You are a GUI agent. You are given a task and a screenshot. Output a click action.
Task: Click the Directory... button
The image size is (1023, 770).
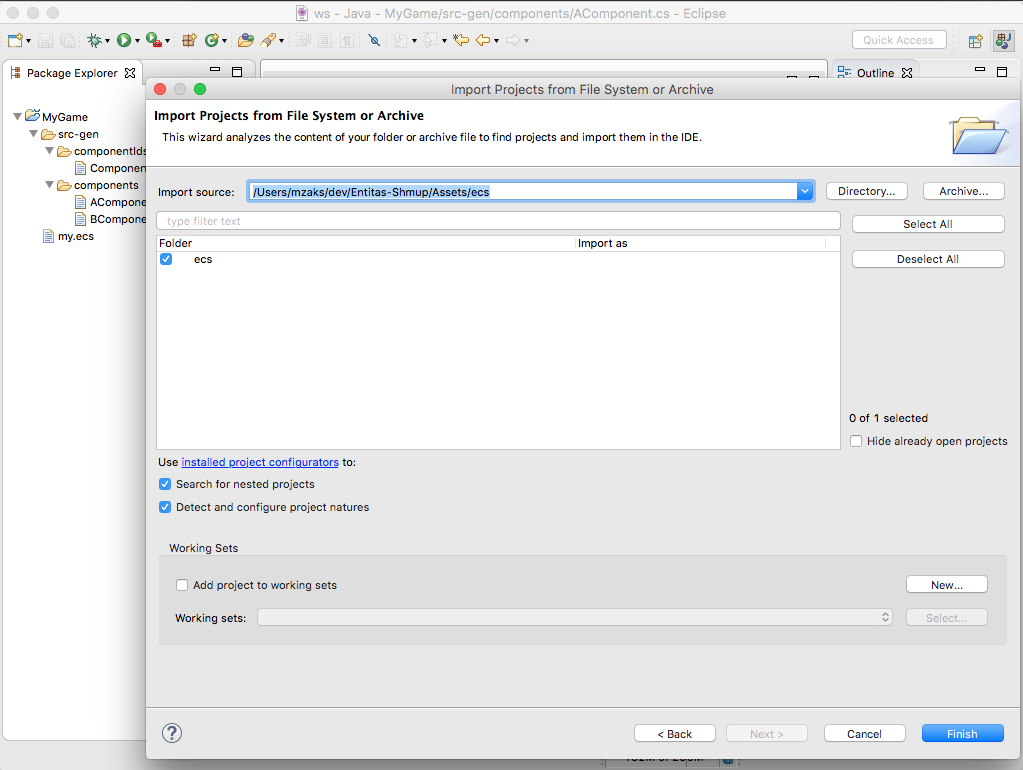866,191
